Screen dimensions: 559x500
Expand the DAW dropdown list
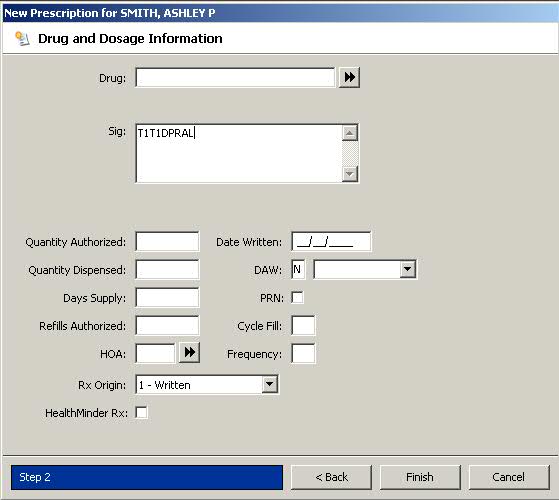click(407, 269)
